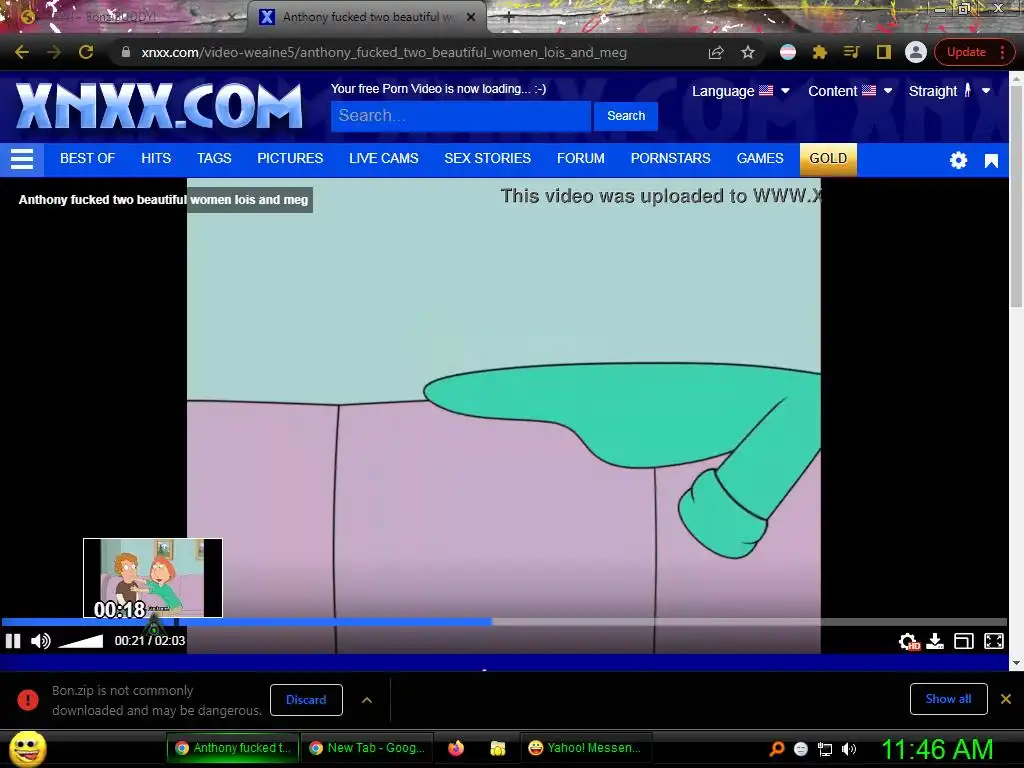
Task: Close the active browser tab
Action: tap(471, 17)
